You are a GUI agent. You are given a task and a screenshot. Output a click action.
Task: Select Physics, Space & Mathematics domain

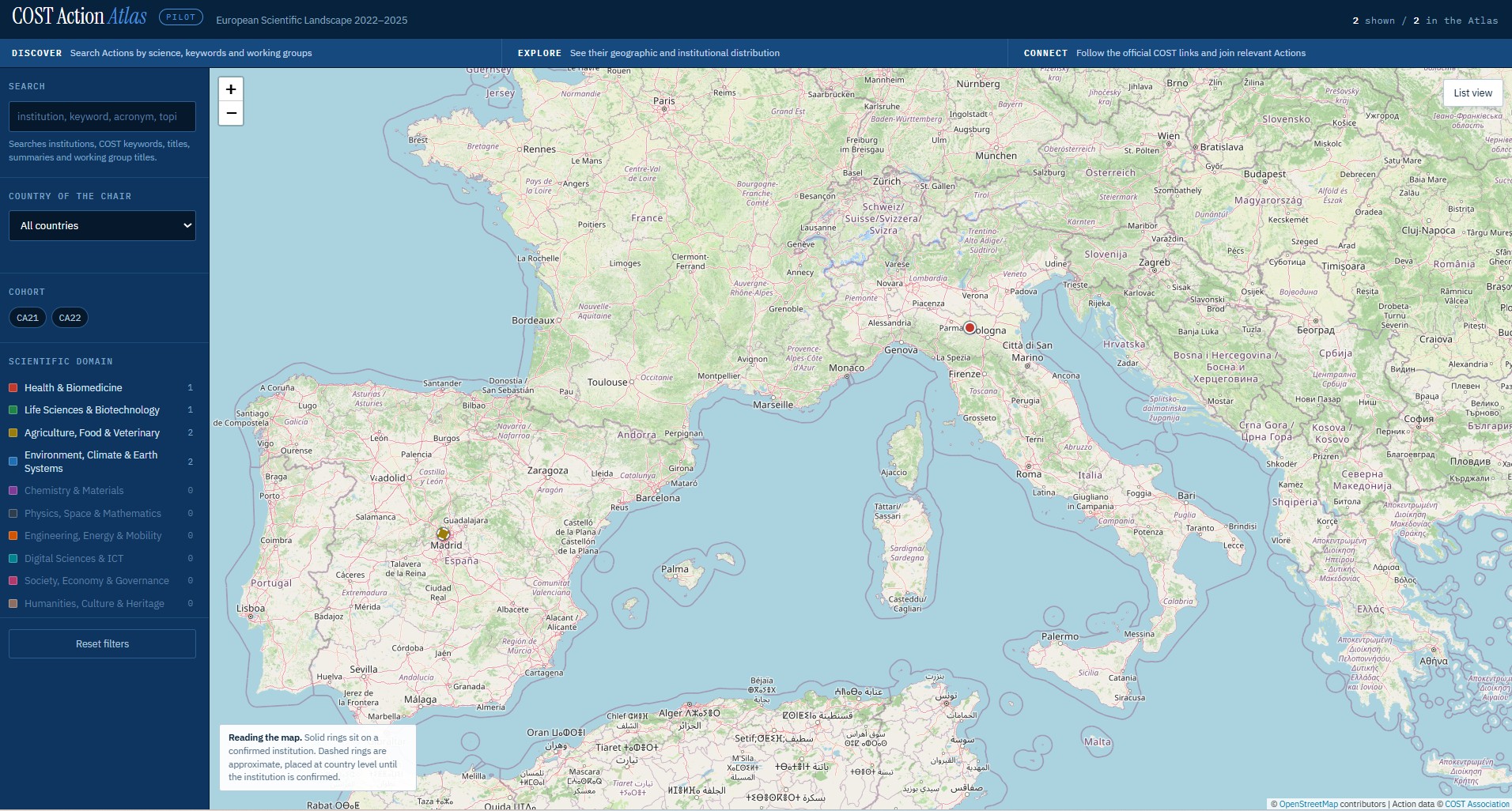coord(101,513)
